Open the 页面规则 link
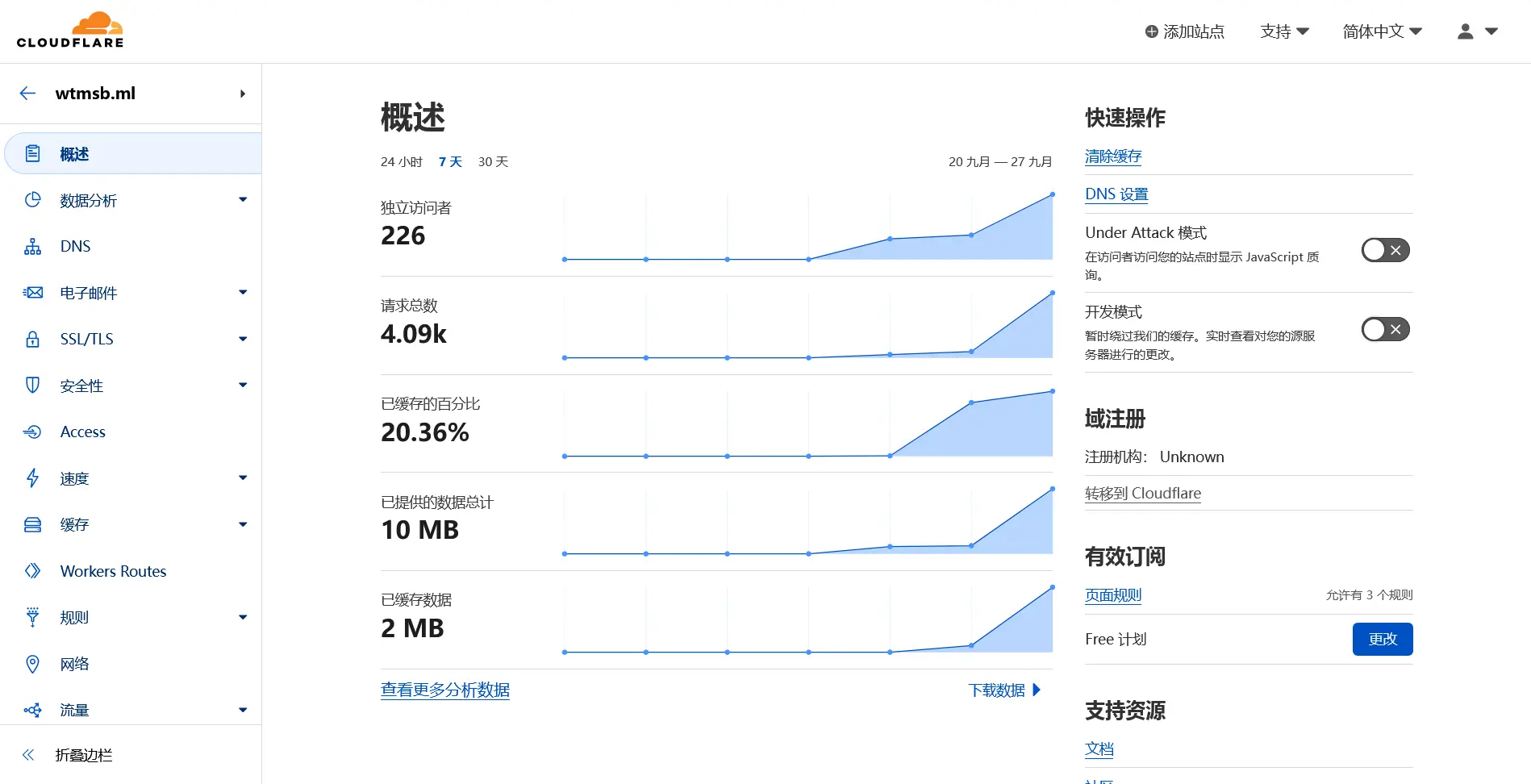The height and width of the screenshot is (784, 1531). pyautogui.click(x=1113, y=595)
